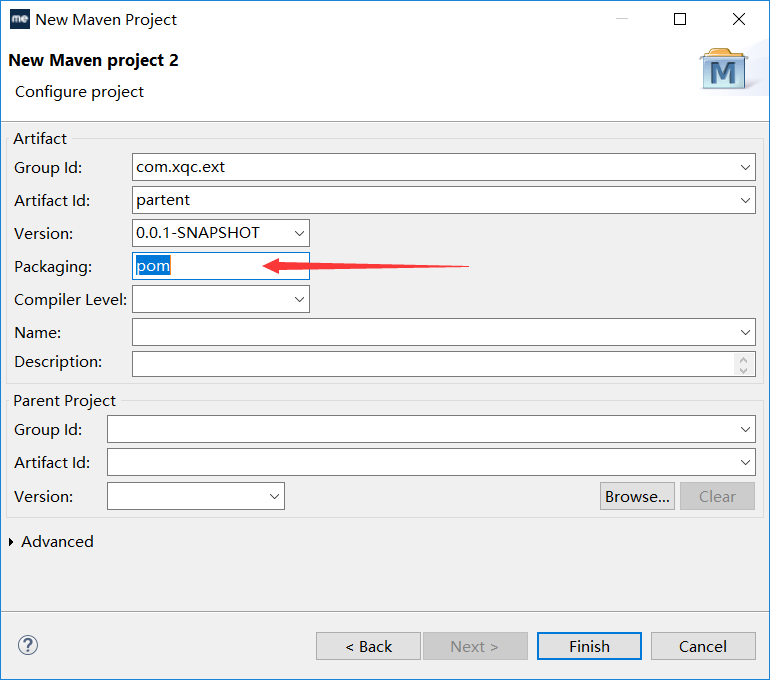This screenshot has width=770, height=680.
Task: Open the Artifact Id dropdown arrow in Artifact section
Action: pos(745,200)
